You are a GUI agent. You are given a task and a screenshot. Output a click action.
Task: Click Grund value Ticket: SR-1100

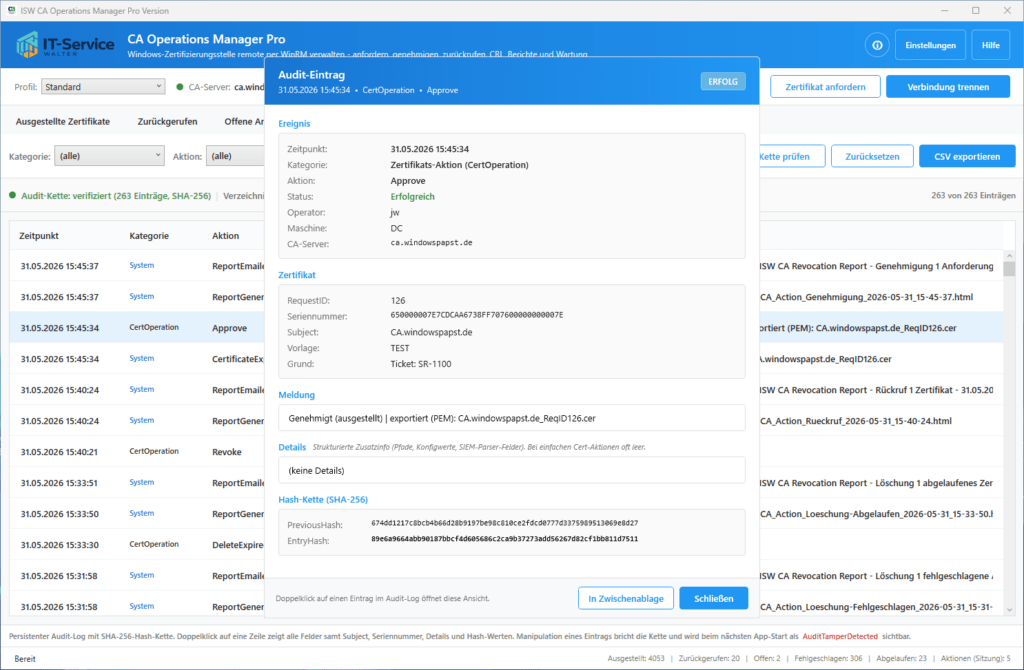coord(421,364)
